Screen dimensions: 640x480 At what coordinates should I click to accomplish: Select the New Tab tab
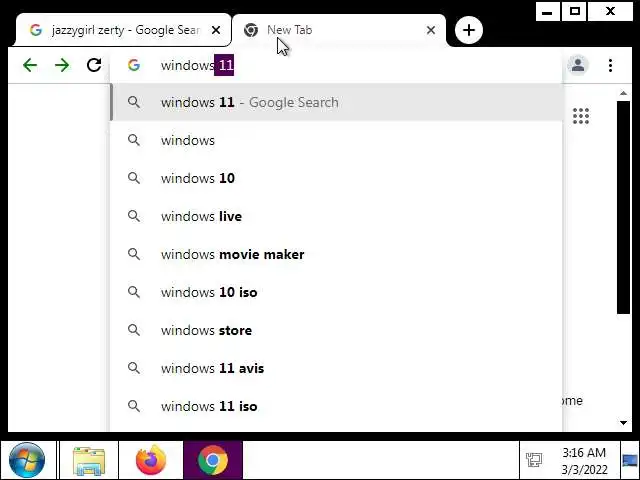[339, 30]
